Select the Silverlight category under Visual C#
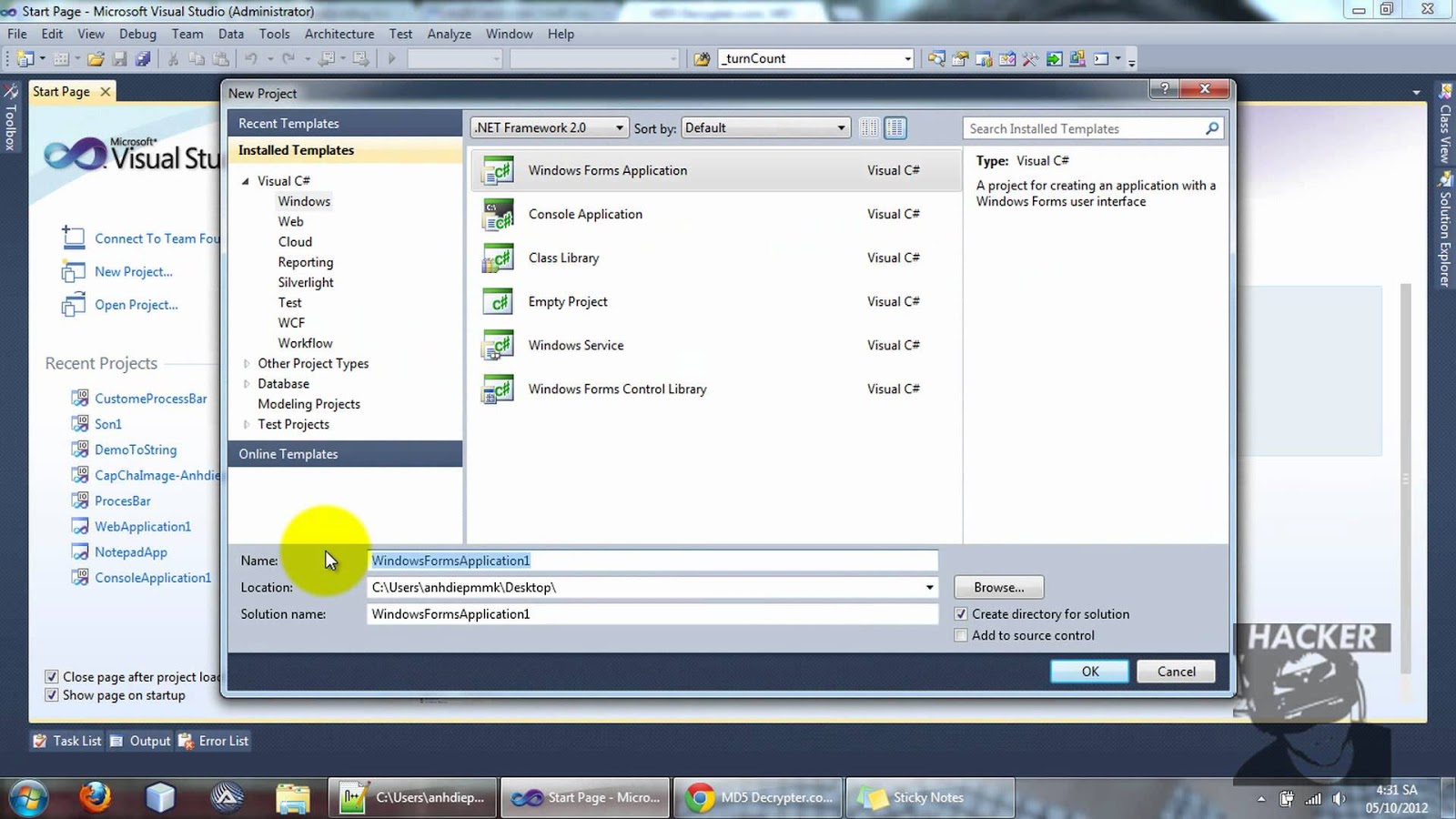1456x819 pixels. (x=306, y=282)
